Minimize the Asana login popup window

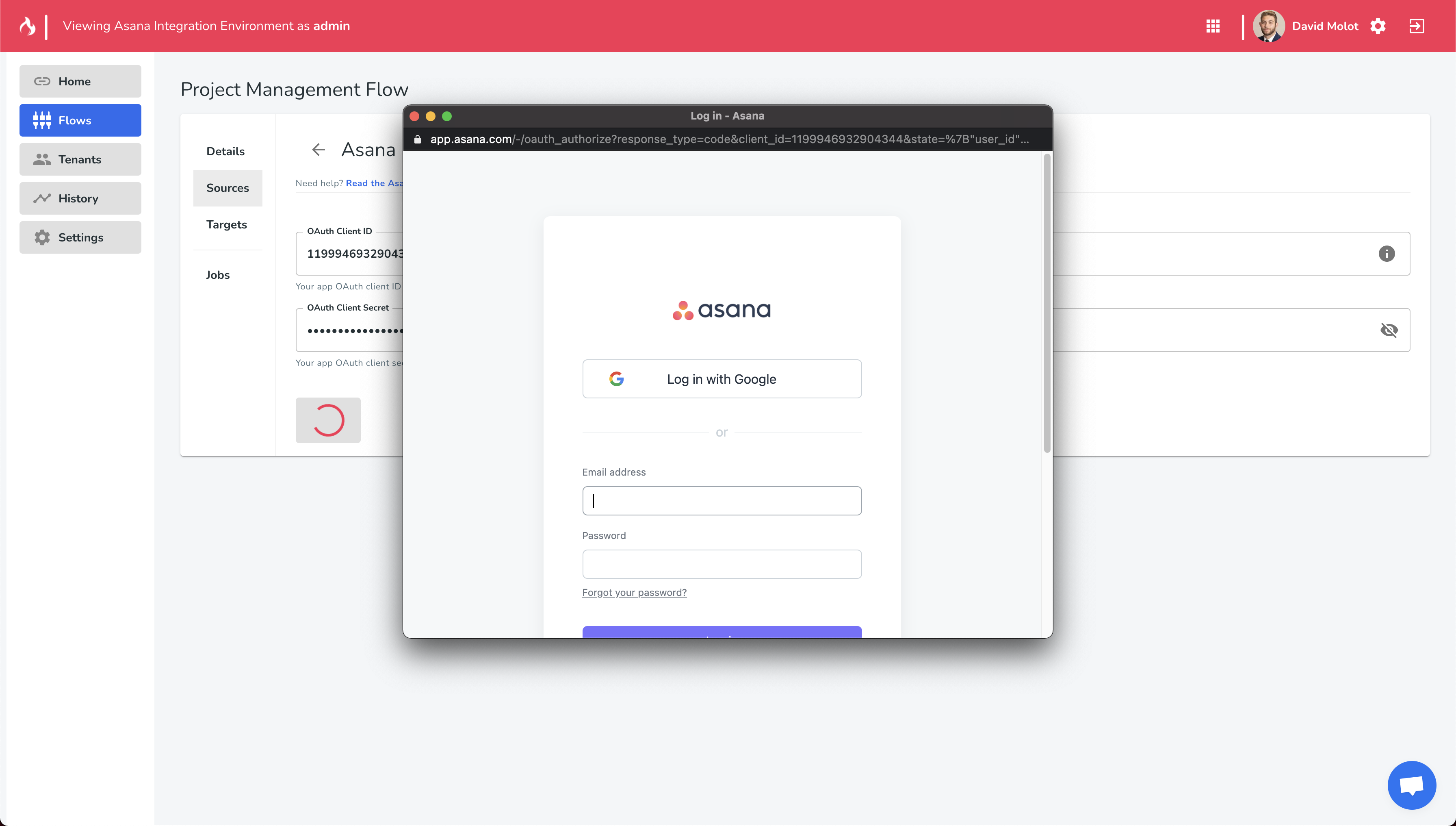tap(430, 116)
